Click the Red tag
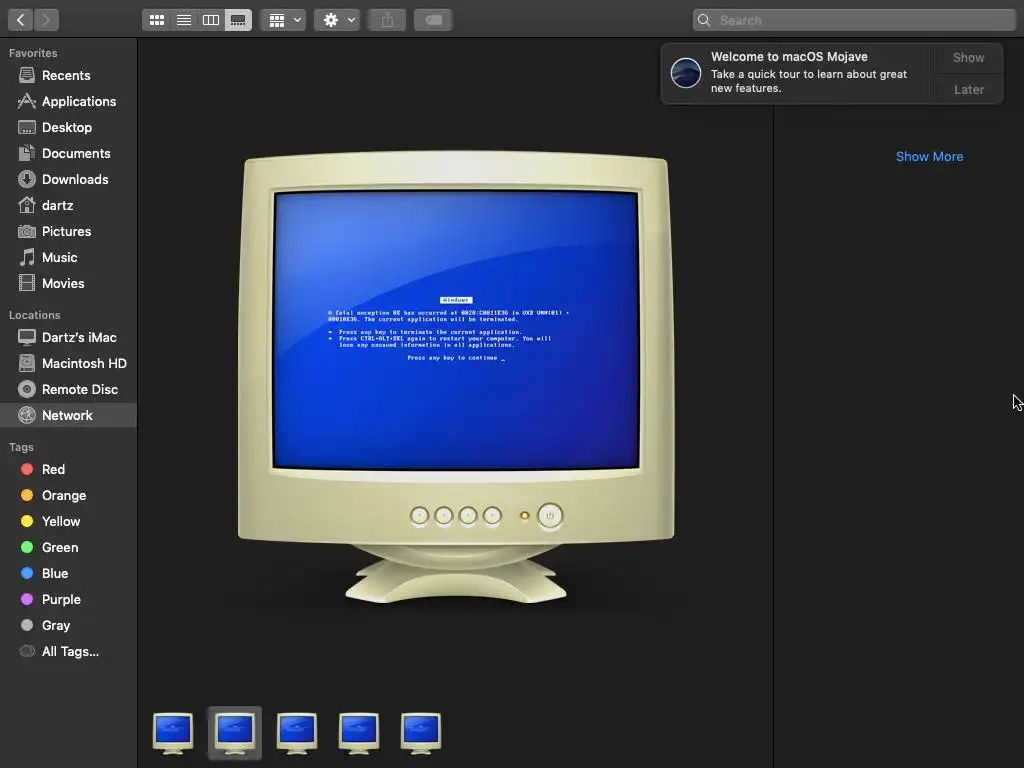The height and width of the screenshot is (768, 1024). click(68, 470)
